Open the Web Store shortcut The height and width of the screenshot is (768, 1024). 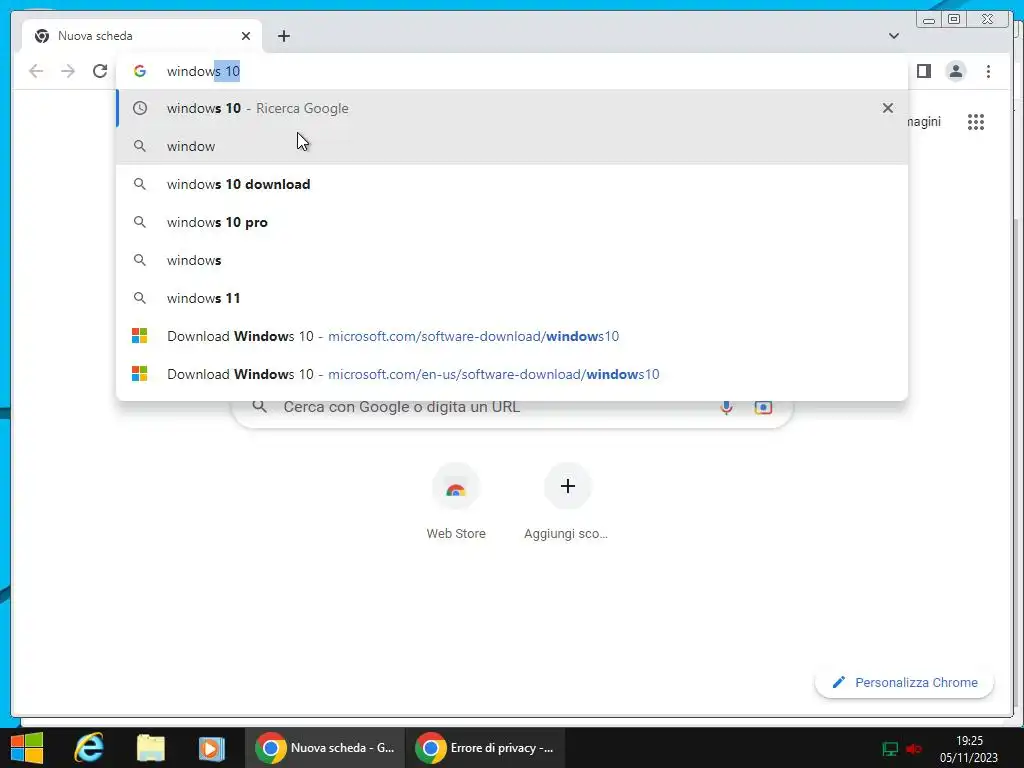[x=456, y=502]
